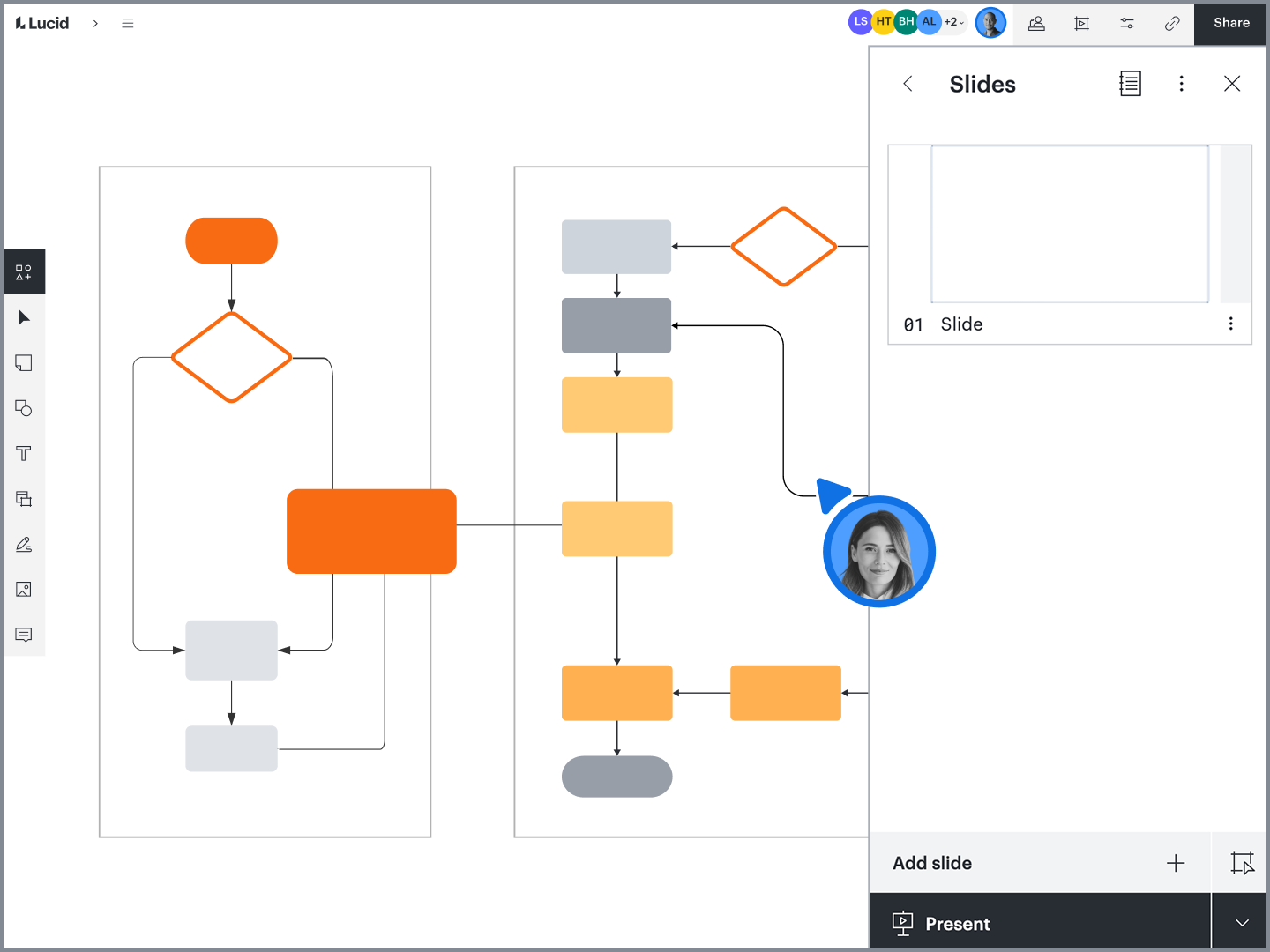Click the Slides panel title

click(x=982, y=84)
